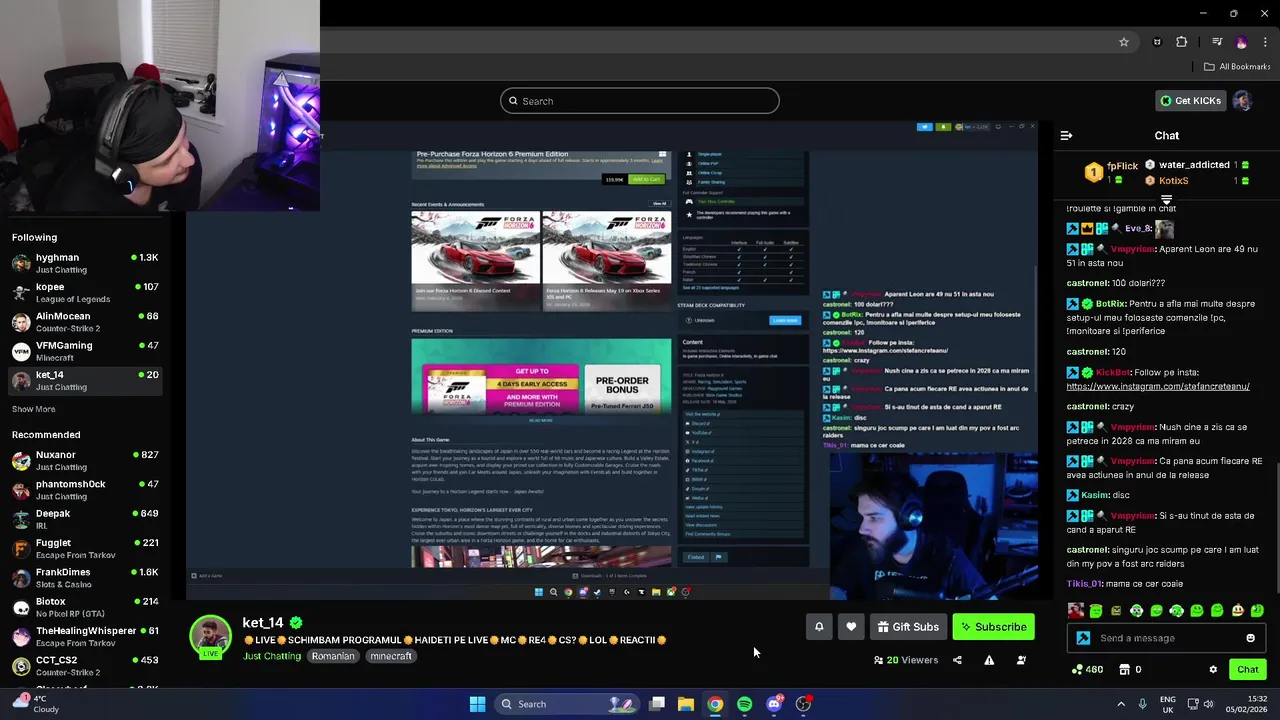Click the green Subscribe button

click(x=993, y=627)
